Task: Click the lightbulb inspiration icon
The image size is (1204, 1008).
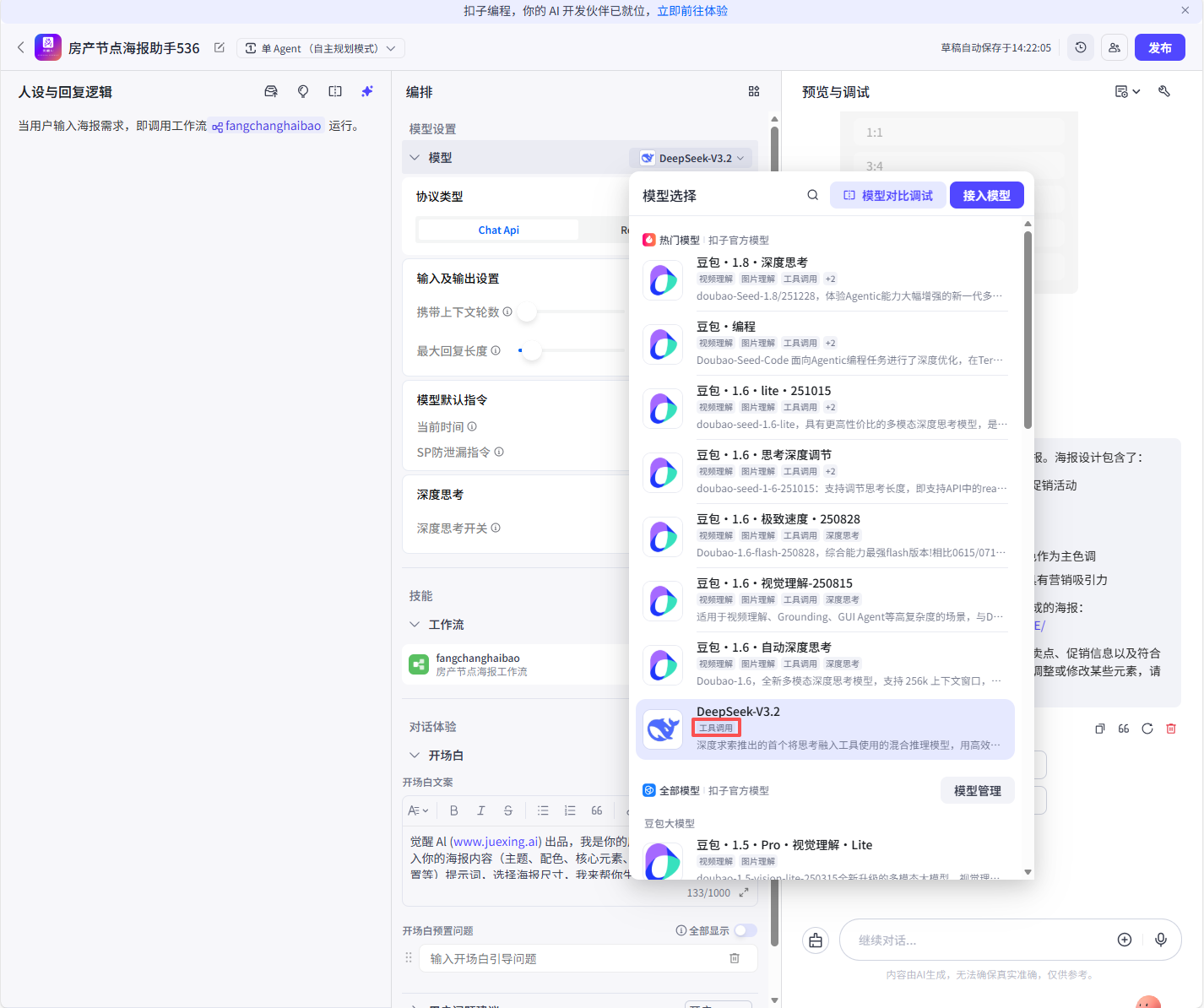Action: tap(303, 91)
